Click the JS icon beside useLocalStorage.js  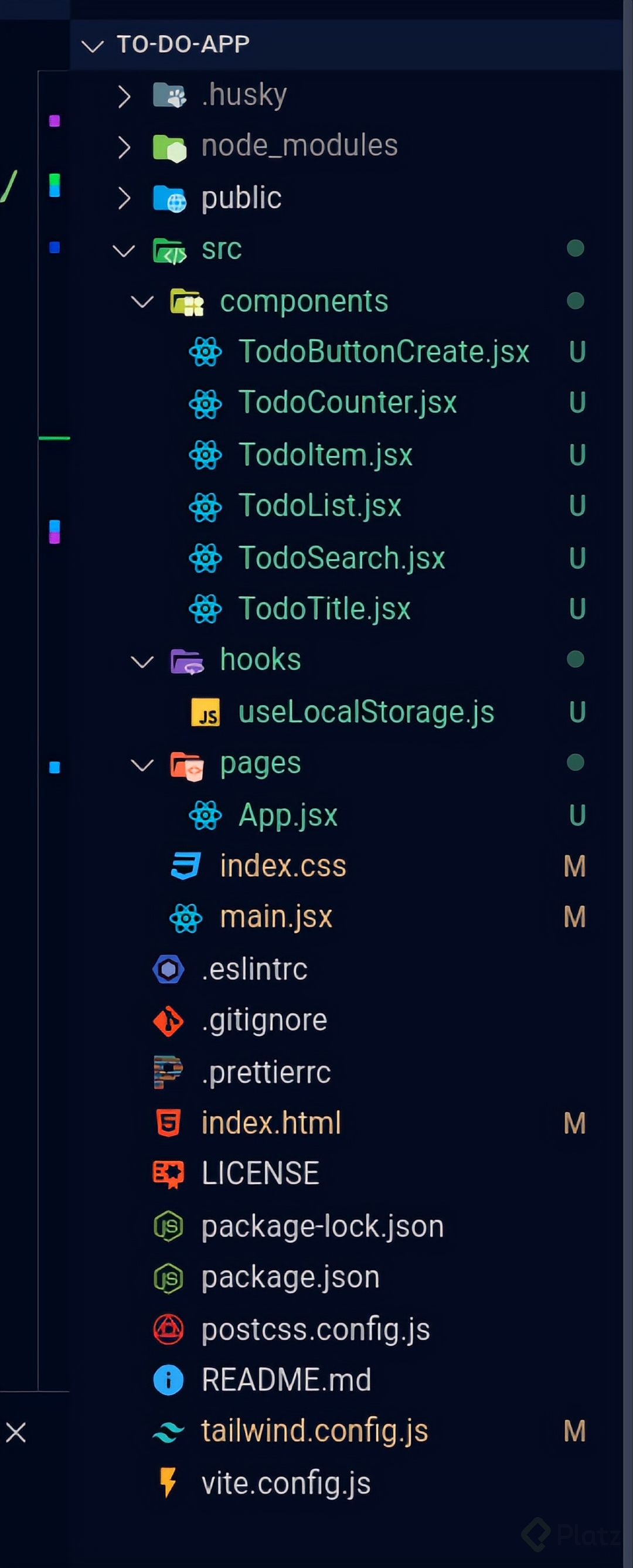205,713
